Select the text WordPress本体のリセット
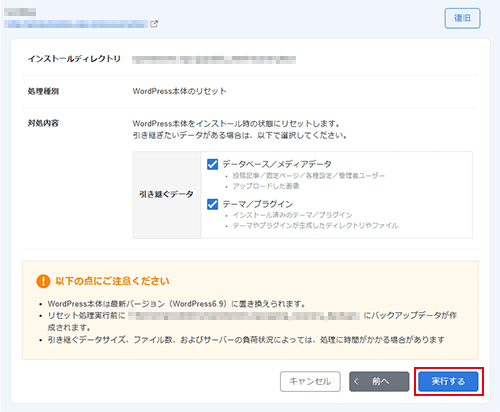 tap(179, 91)
